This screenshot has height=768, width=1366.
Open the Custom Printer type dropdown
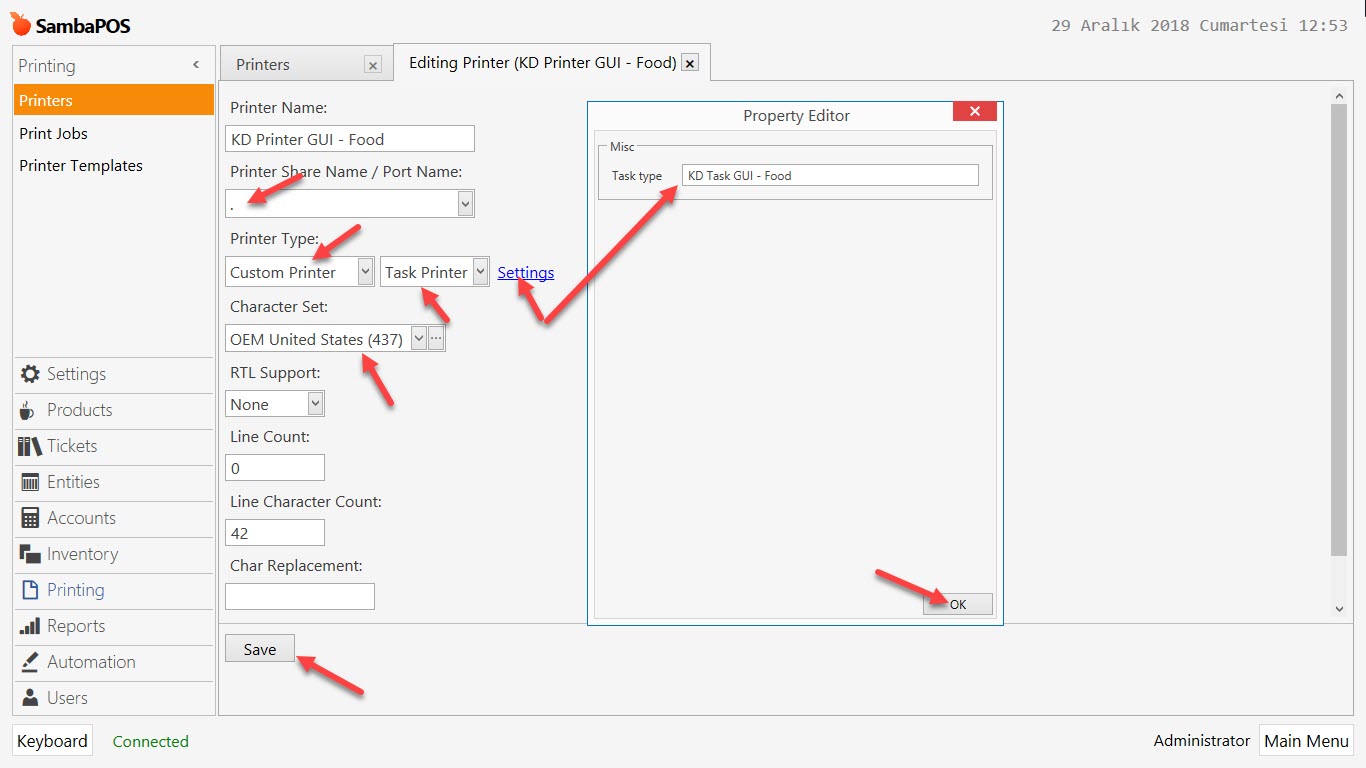tap(365, 272)
